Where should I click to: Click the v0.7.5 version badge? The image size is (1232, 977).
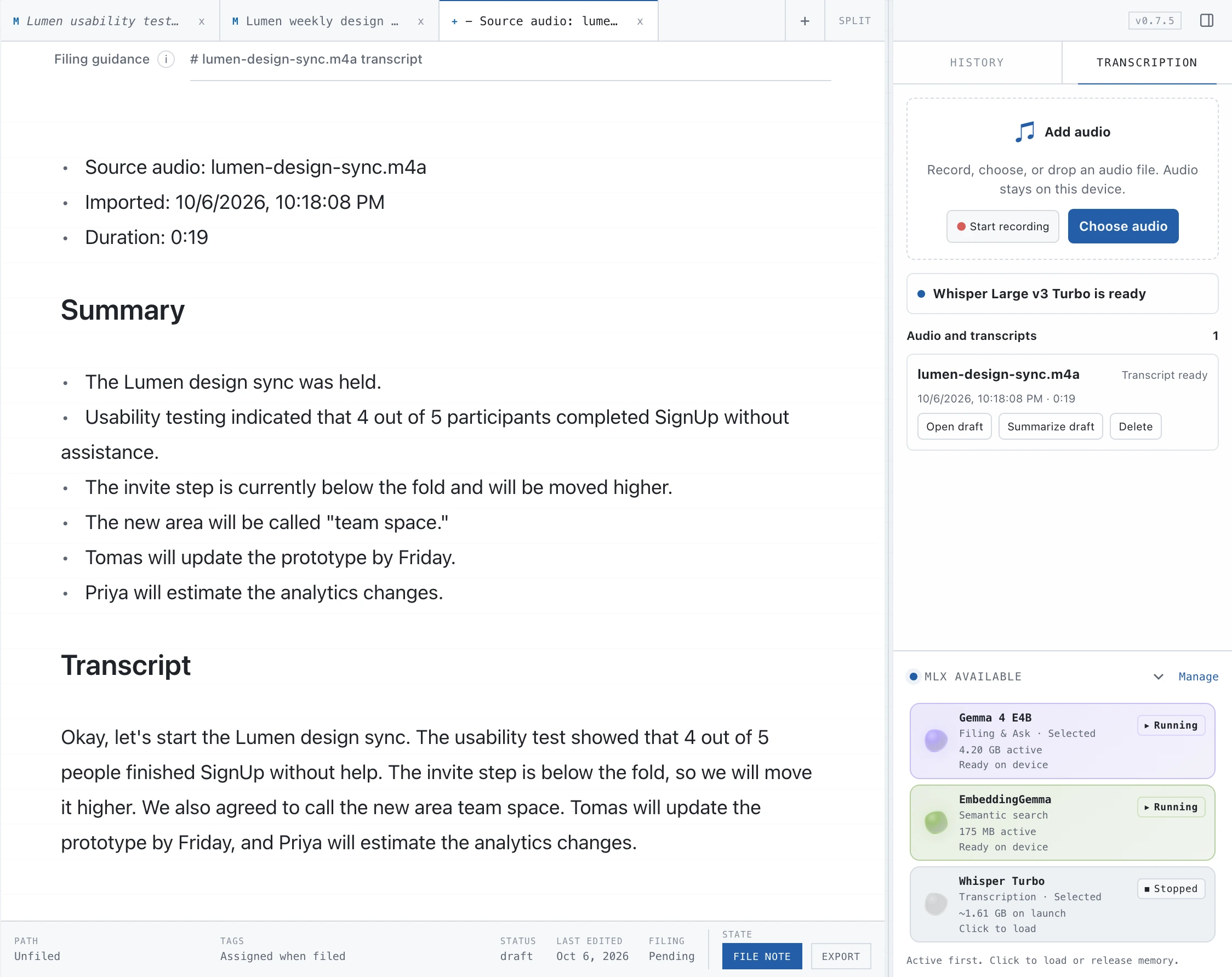1154,21
